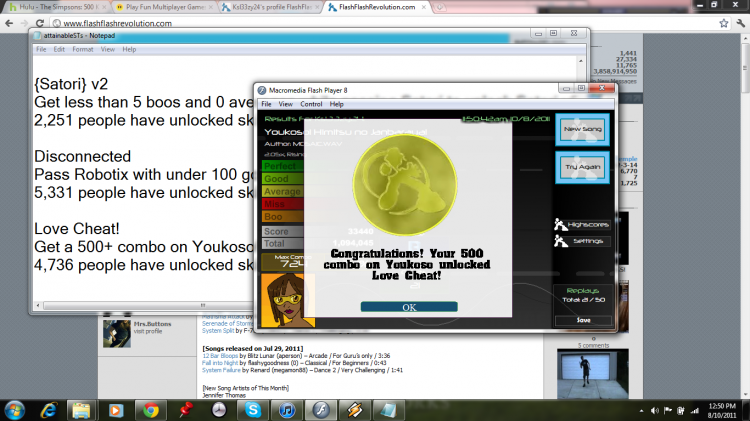
Task: Open Winamp from the taskbar
Action: (x=354, y=410)
